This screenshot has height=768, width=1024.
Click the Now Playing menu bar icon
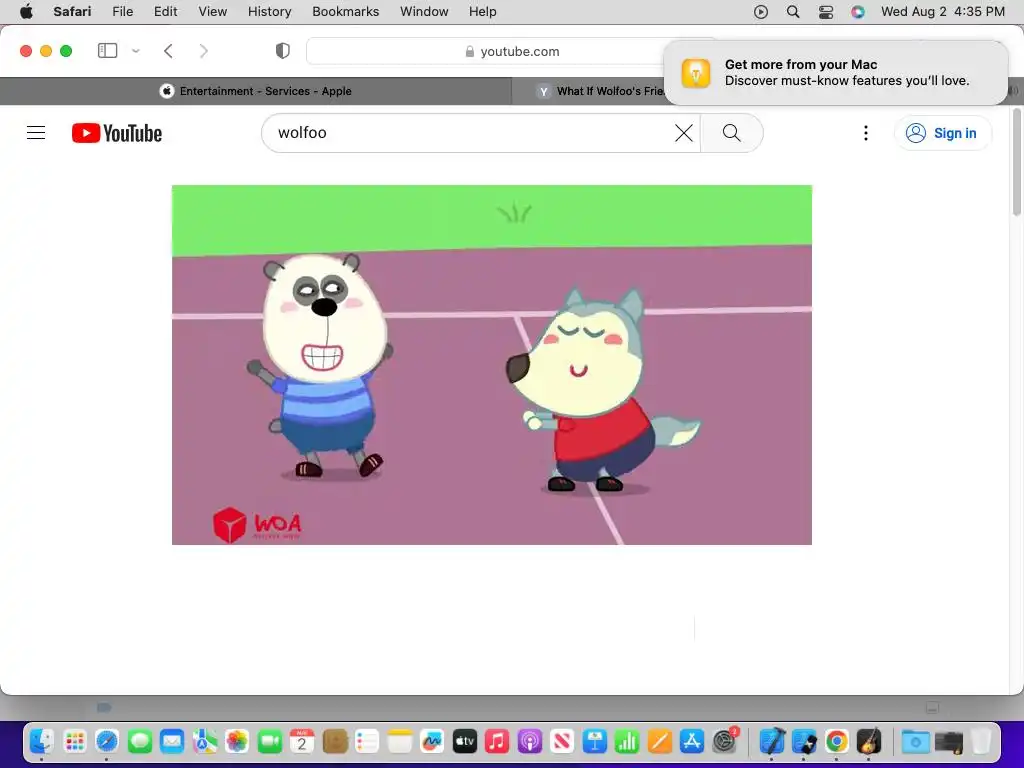coord(761,12)
